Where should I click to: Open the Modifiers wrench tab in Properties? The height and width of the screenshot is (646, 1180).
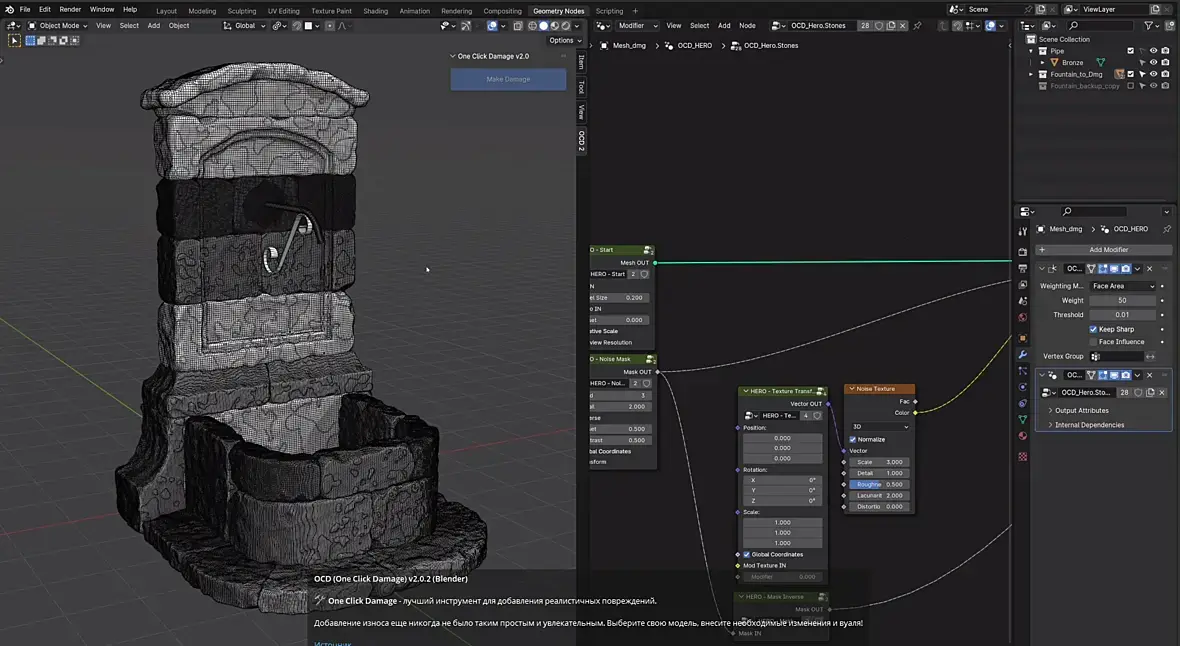tap(1022, 354)
